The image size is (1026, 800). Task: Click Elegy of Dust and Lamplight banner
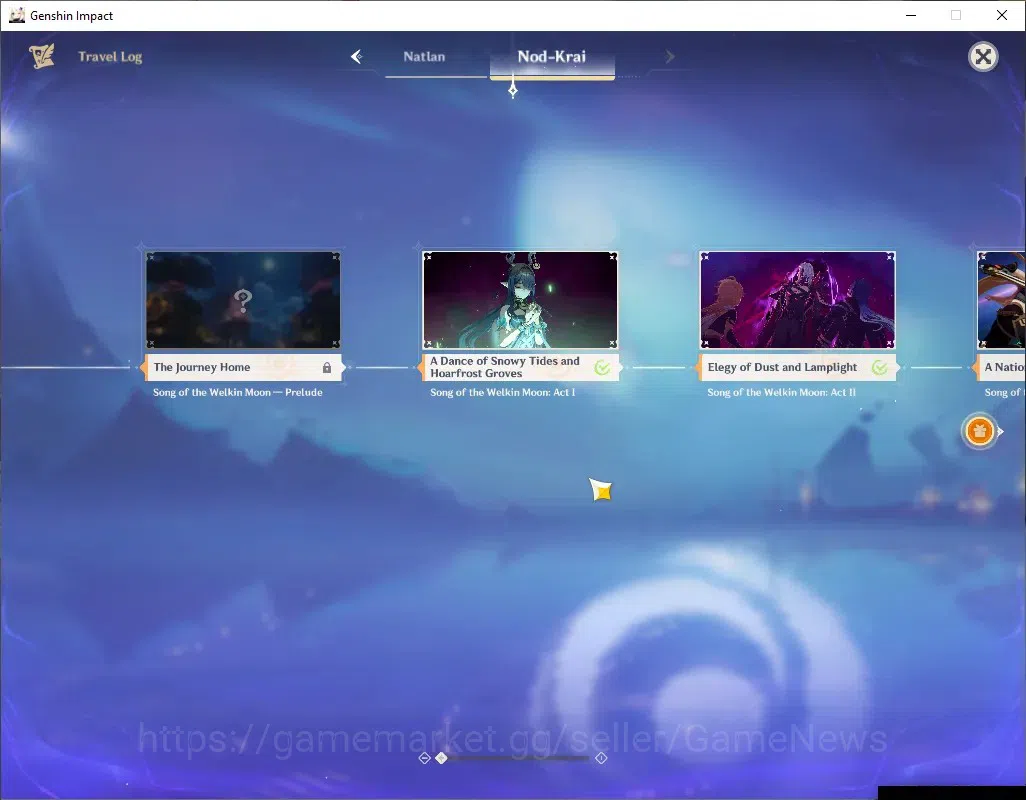[x=796, y=368]
